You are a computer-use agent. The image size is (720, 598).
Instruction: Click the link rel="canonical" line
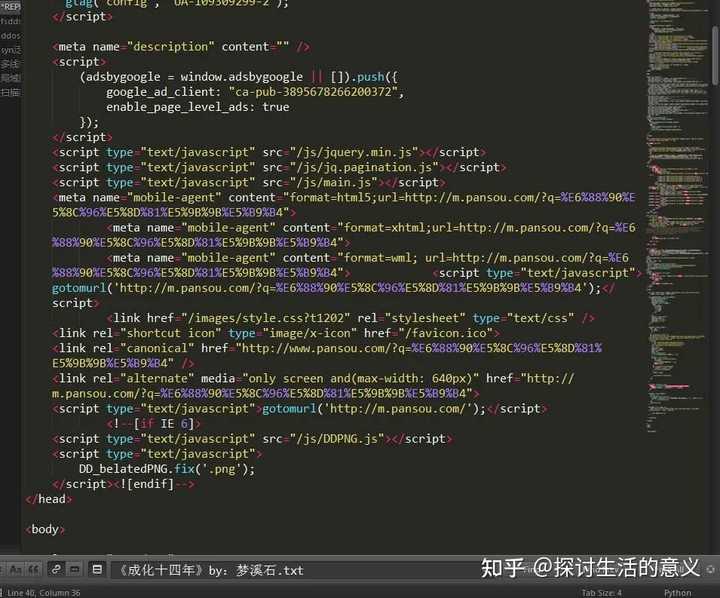(327, 355)
